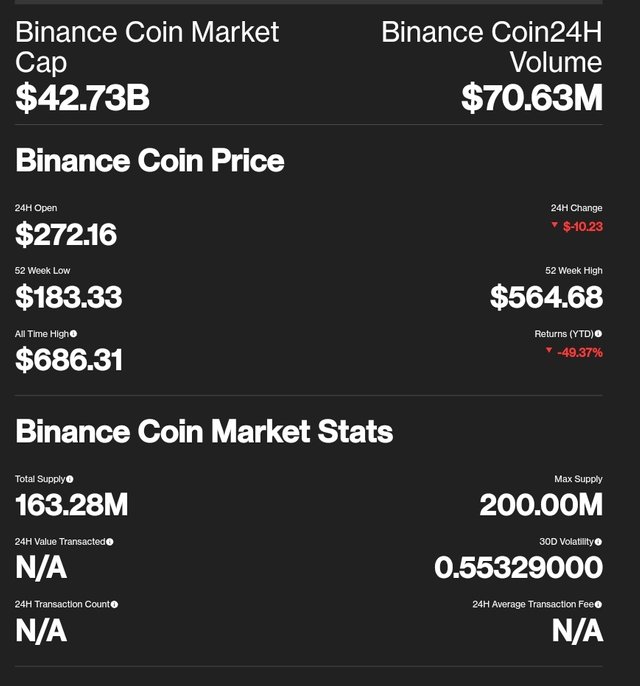Select the $70.63M 24H volume value
The width and height of the screenshot is (640, 686).
point(532,97)
